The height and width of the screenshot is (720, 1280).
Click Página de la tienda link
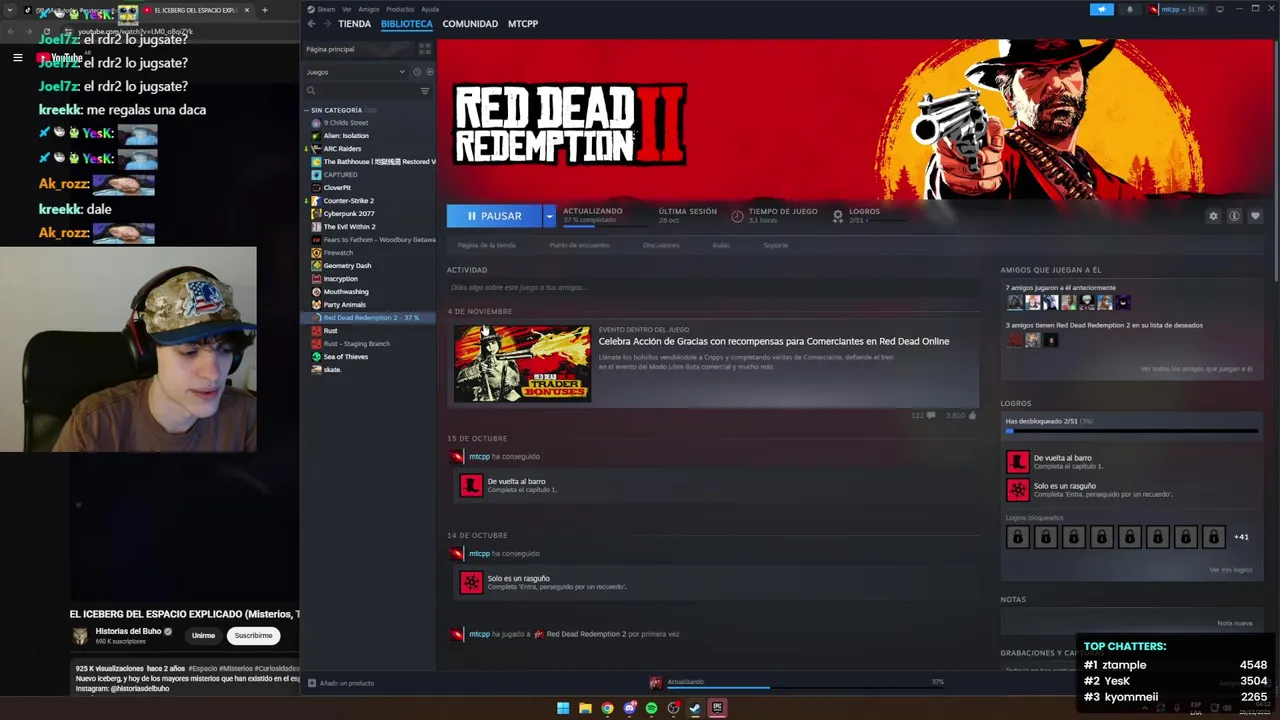click(487, 245)
